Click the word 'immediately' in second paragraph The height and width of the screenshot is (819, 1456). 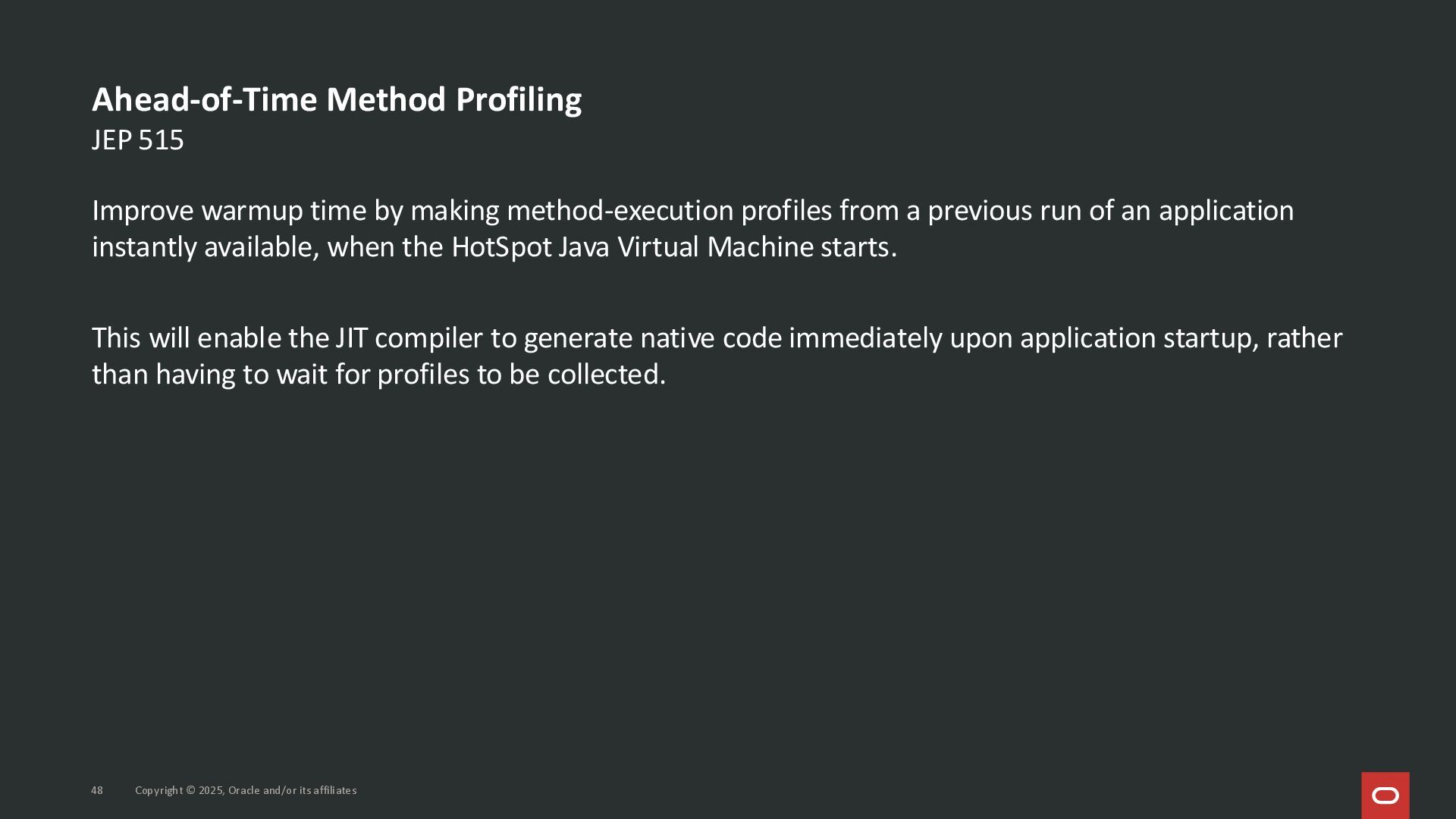tap(865, 338)
